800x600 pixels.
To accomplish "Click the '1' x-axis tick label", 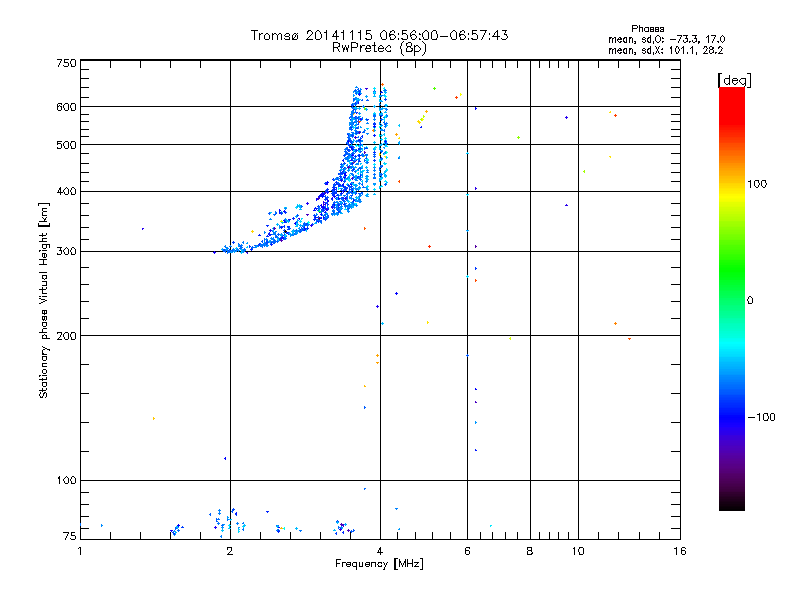I will coord(80,551).
